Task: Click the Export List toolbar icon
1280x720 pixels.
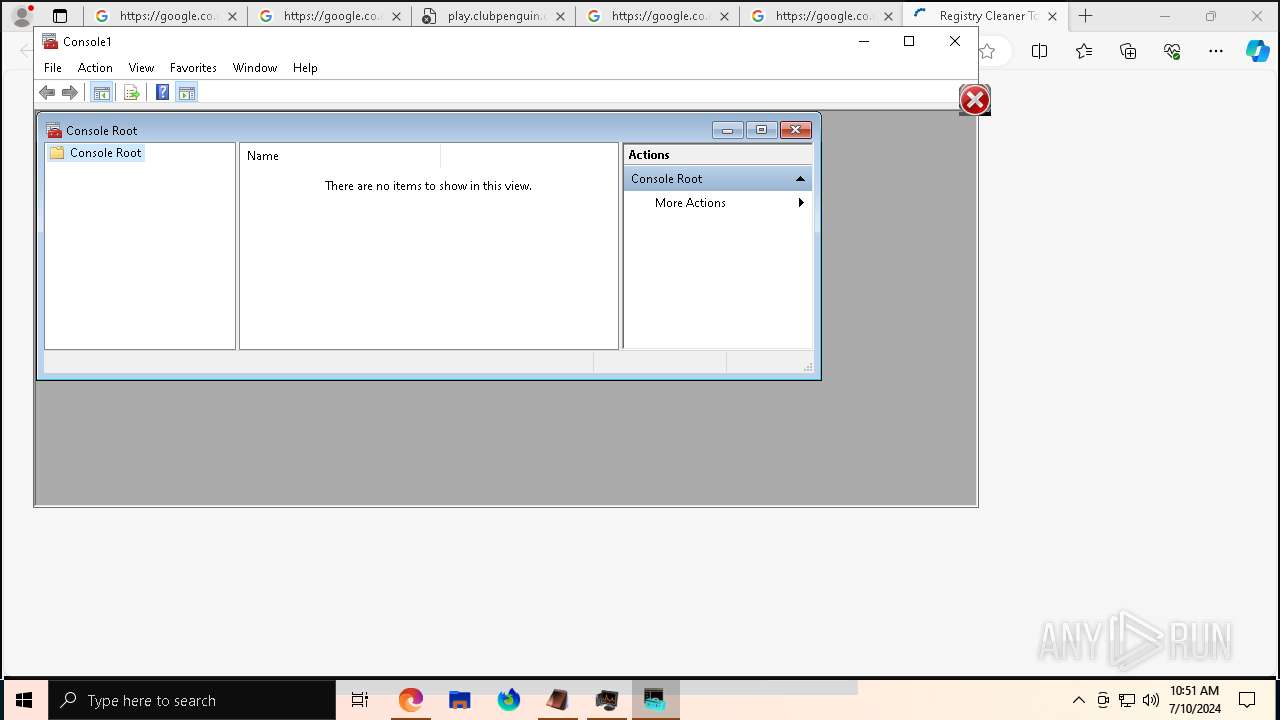Action: [131, 93]
